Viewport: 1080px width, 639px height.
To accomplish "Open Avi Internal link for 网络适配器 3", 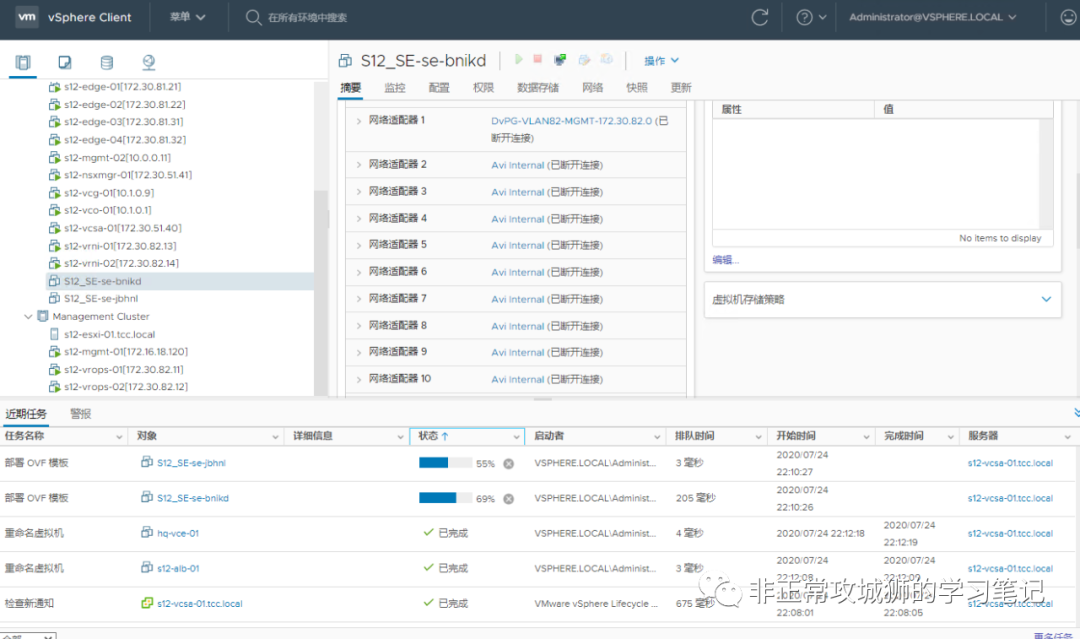I will 517,192.
